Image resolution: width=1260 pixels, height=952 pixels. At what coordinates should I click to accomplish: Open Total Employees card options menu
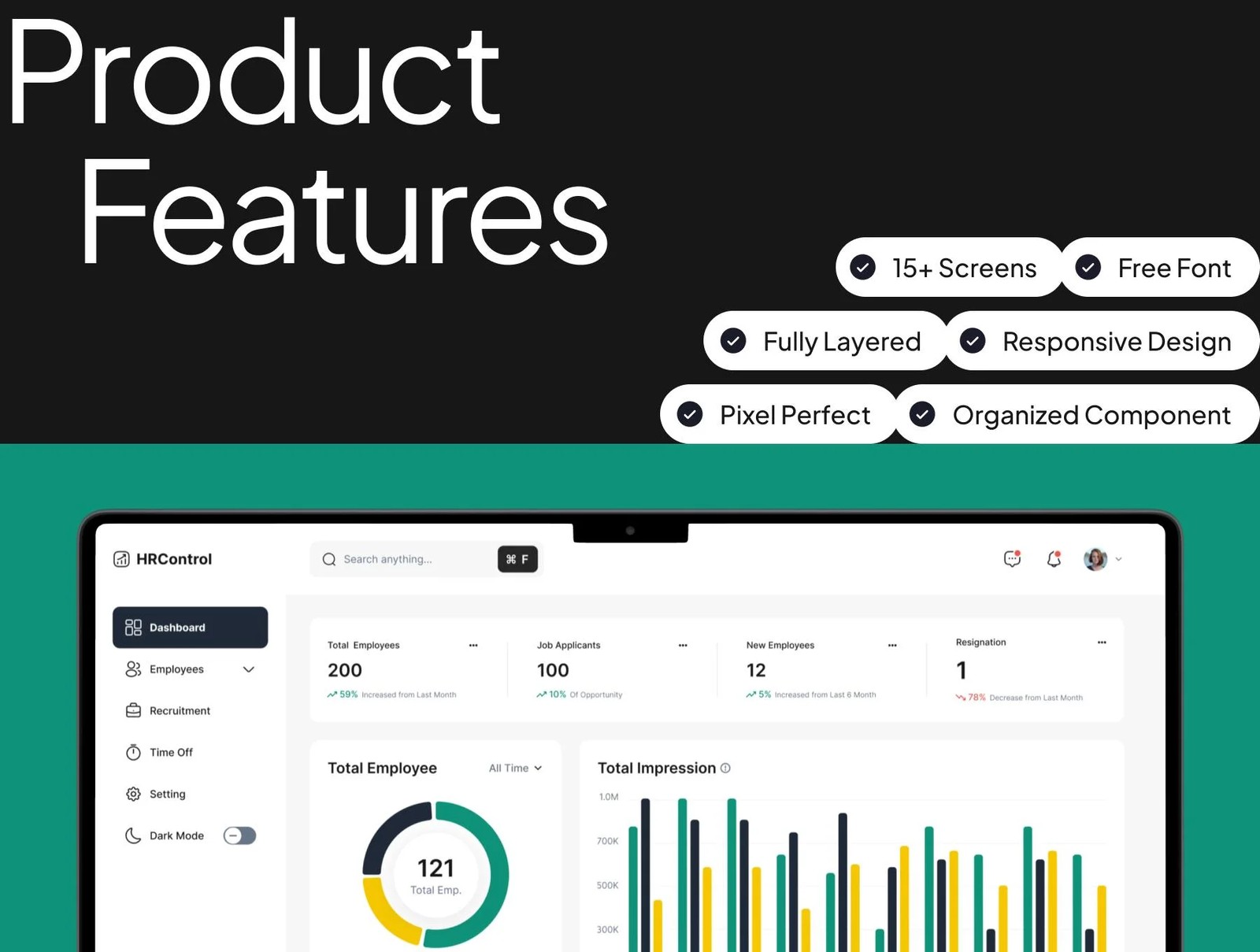[473, 645]
